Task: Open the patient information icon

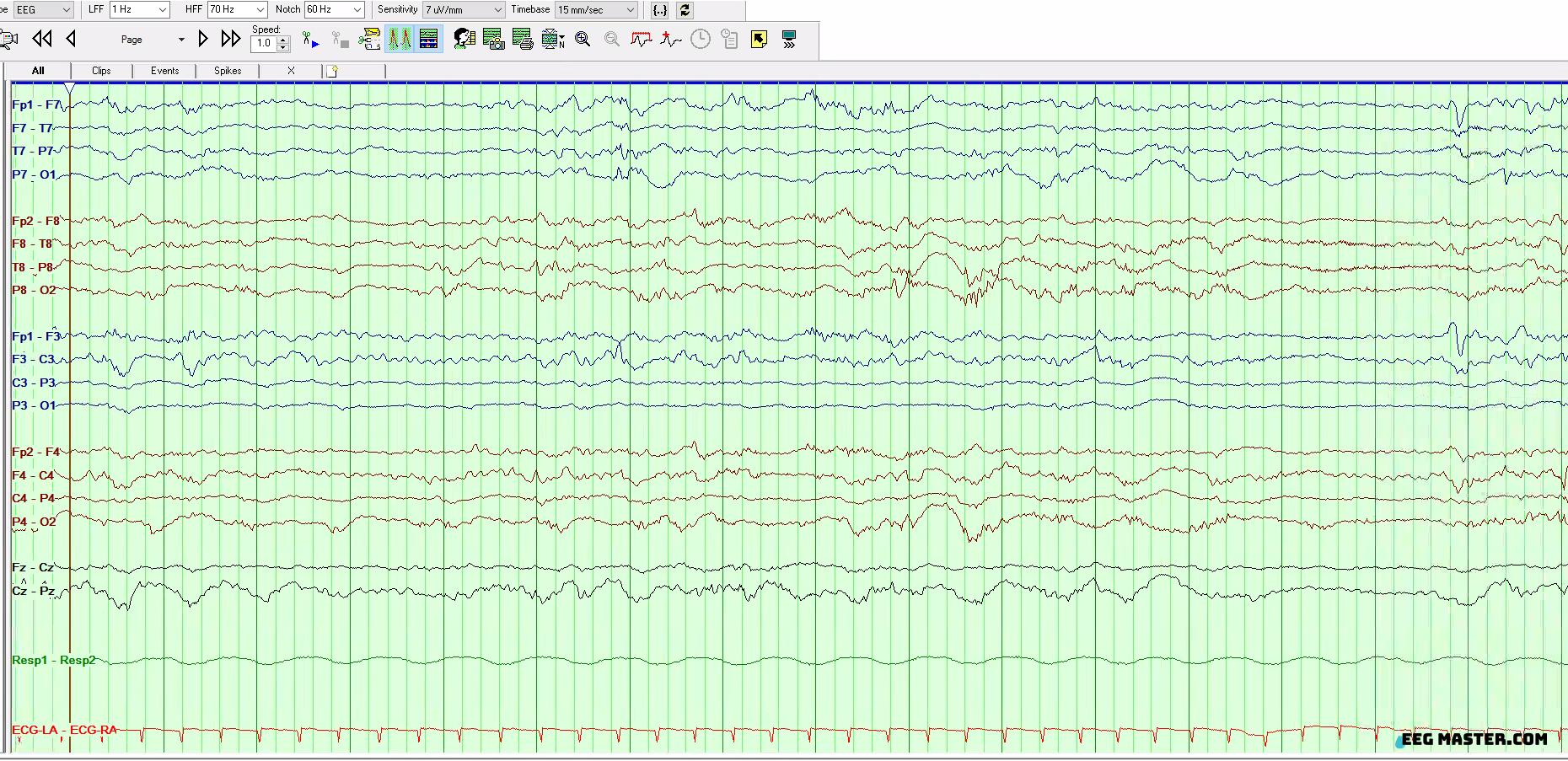Action: tap(464, 40)
